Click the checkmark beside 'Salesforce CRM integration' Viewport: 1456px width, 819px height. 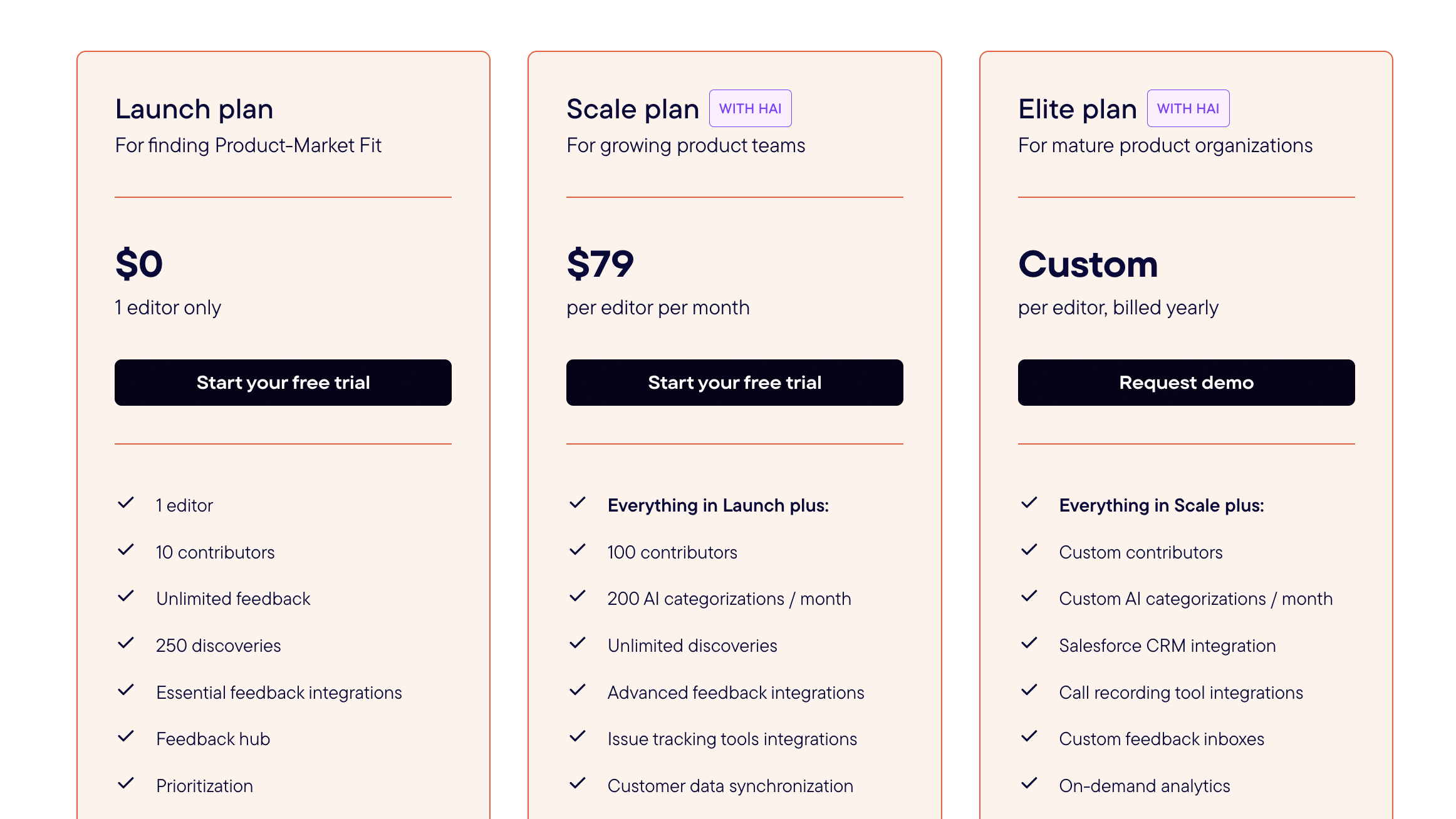(x=1029, y=644)
